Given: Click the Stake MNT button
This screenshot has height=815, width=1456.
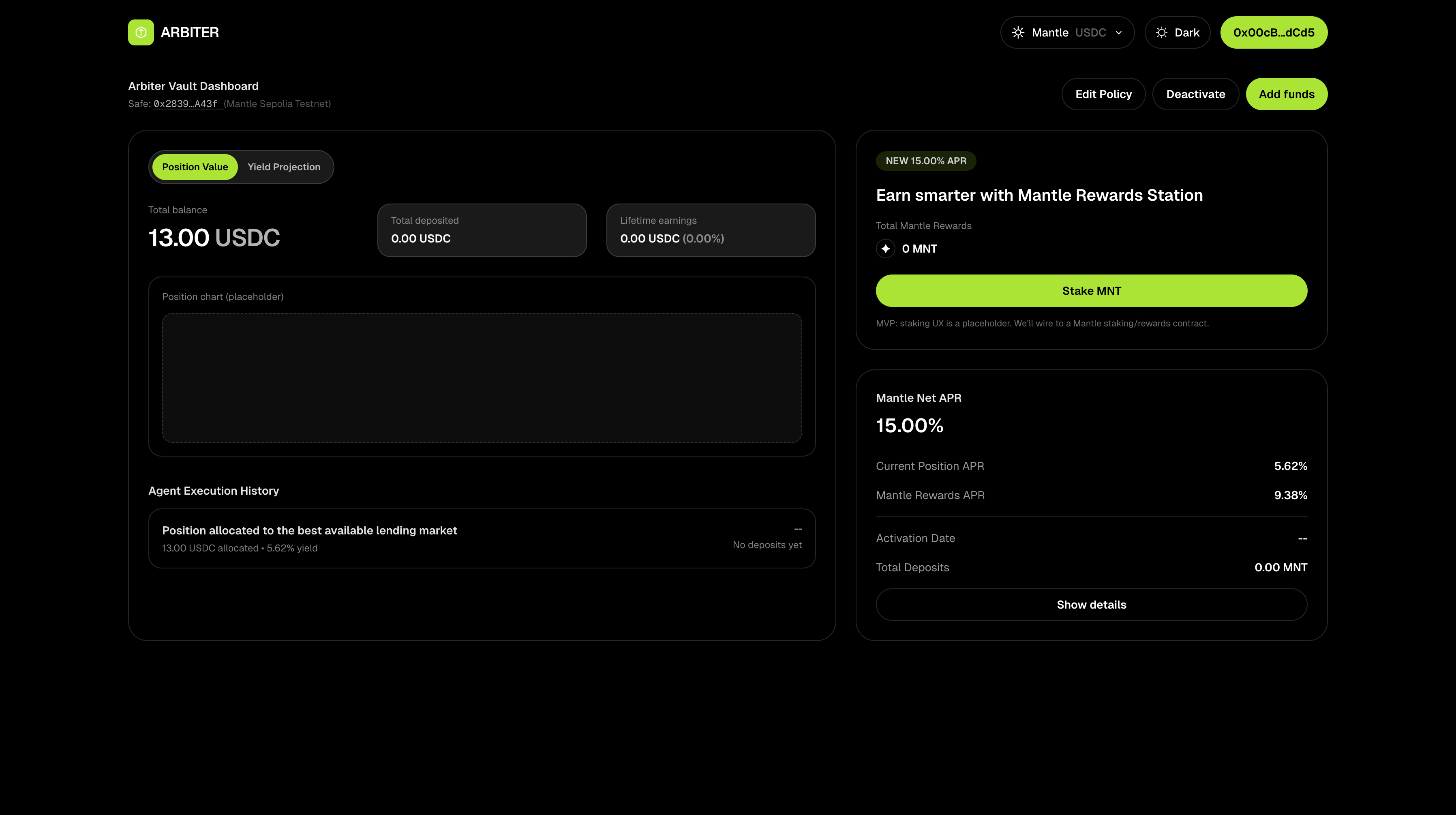Looking at the screenshot, I should click(x=1091, y=291).
